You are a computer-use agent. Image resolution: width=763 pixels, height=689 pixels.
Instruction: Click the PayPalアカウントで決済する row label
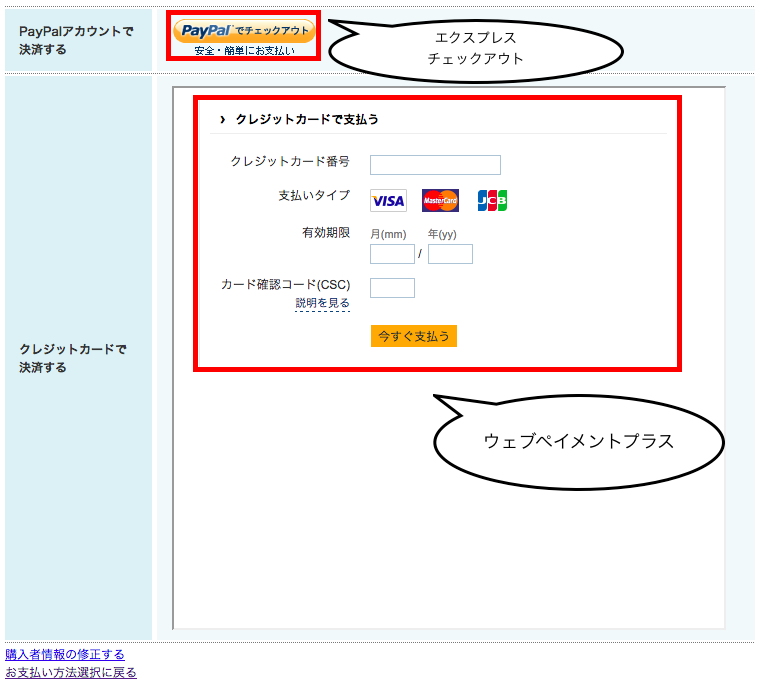click(76, 40)
